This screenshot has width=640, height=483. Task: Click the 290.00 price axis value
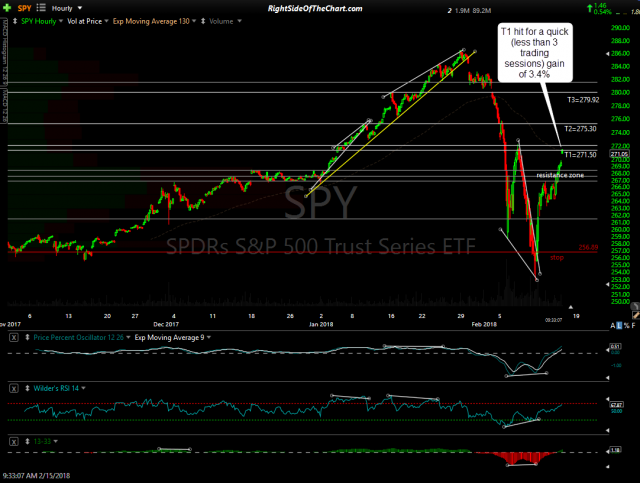point(620,28)
